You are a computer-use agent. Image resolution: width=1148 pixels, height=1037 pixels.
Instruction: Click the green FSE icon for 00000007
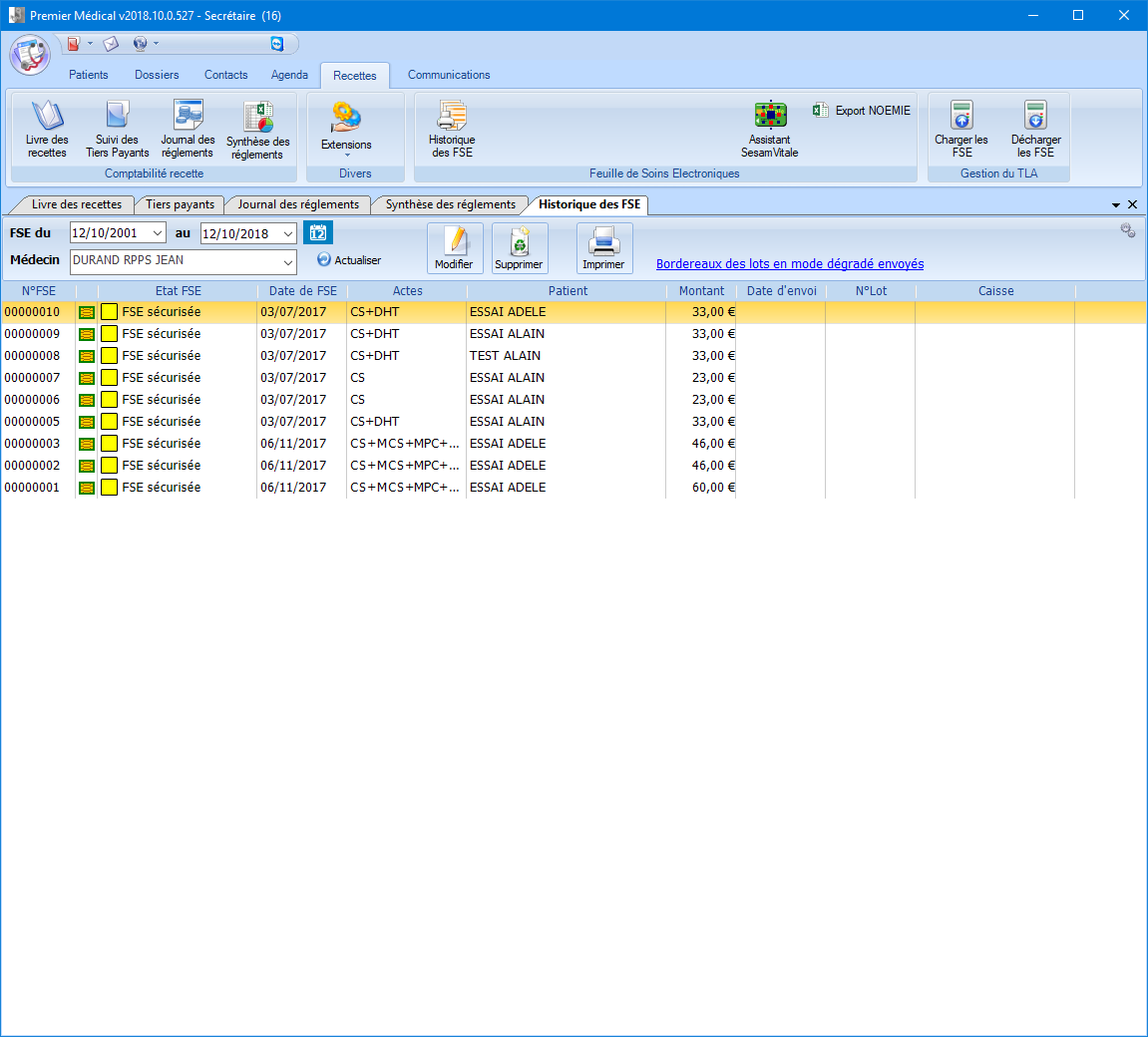[87, 378]
